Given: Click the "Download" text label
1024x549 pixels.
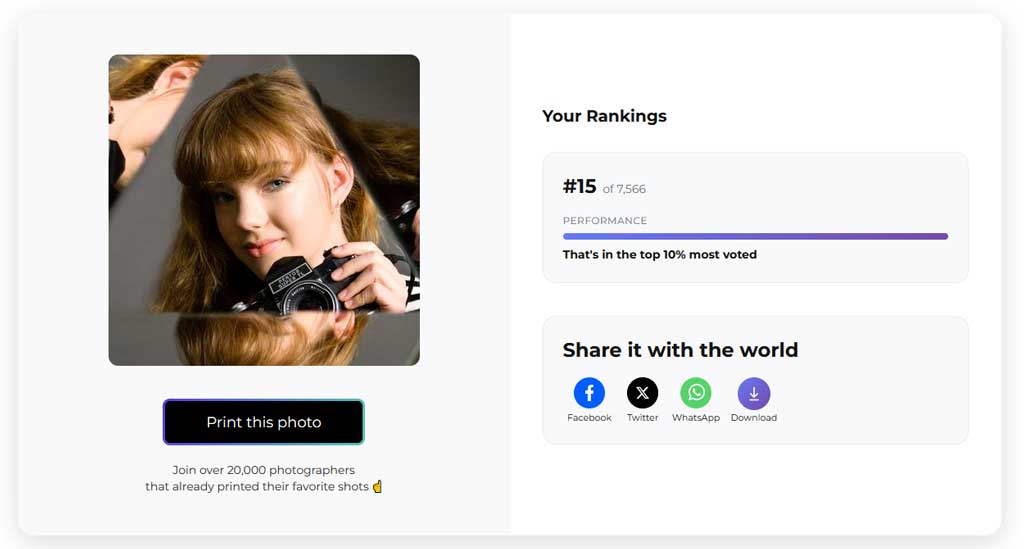Looking at the screenshot, I should tap(753, 418).
